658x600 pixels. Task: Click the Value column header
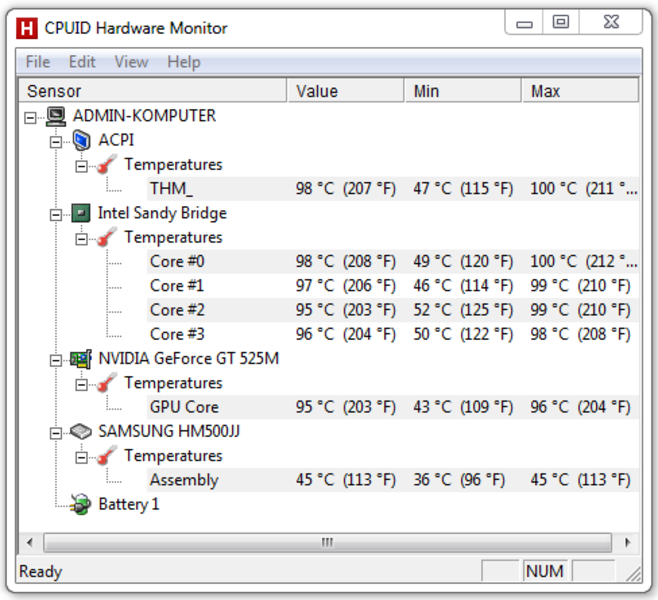coord(346,91)
